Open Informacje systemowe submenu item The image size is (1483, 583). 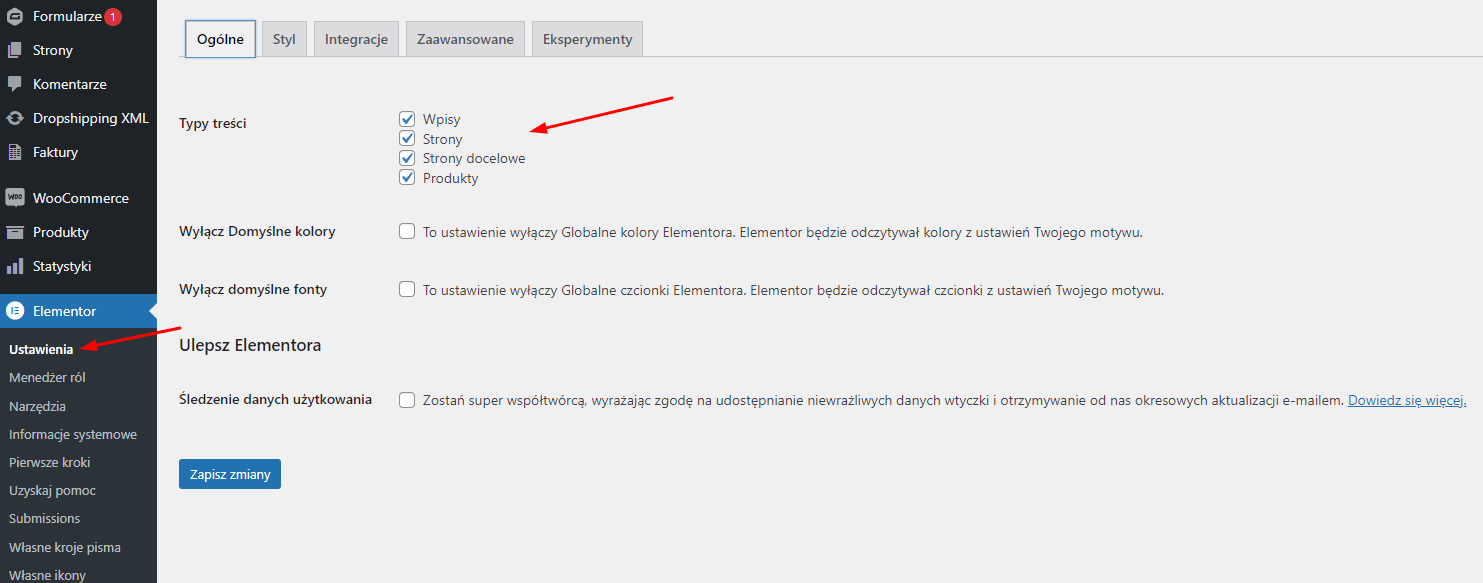pyautogui.click(x=73, y=434)
